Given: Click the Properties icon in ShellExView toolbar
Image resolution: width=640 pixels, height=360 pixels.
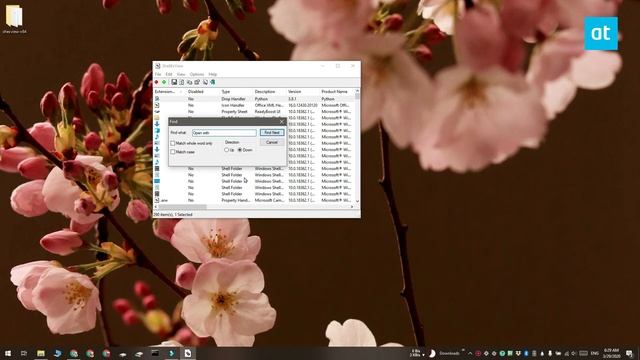Looking at the screenshot, I should coord(198,82).
